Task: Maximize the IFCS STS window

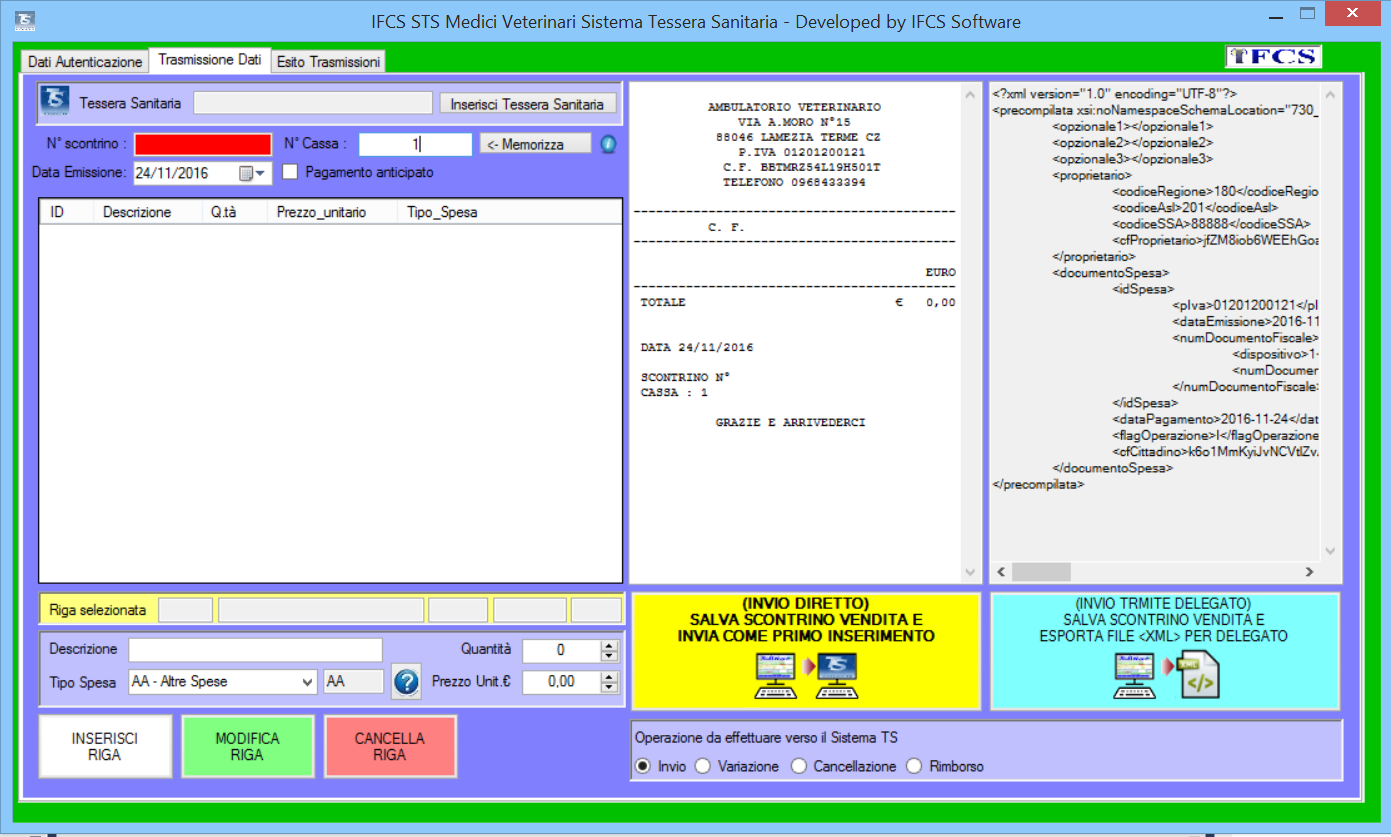Action: [1307, 14]
